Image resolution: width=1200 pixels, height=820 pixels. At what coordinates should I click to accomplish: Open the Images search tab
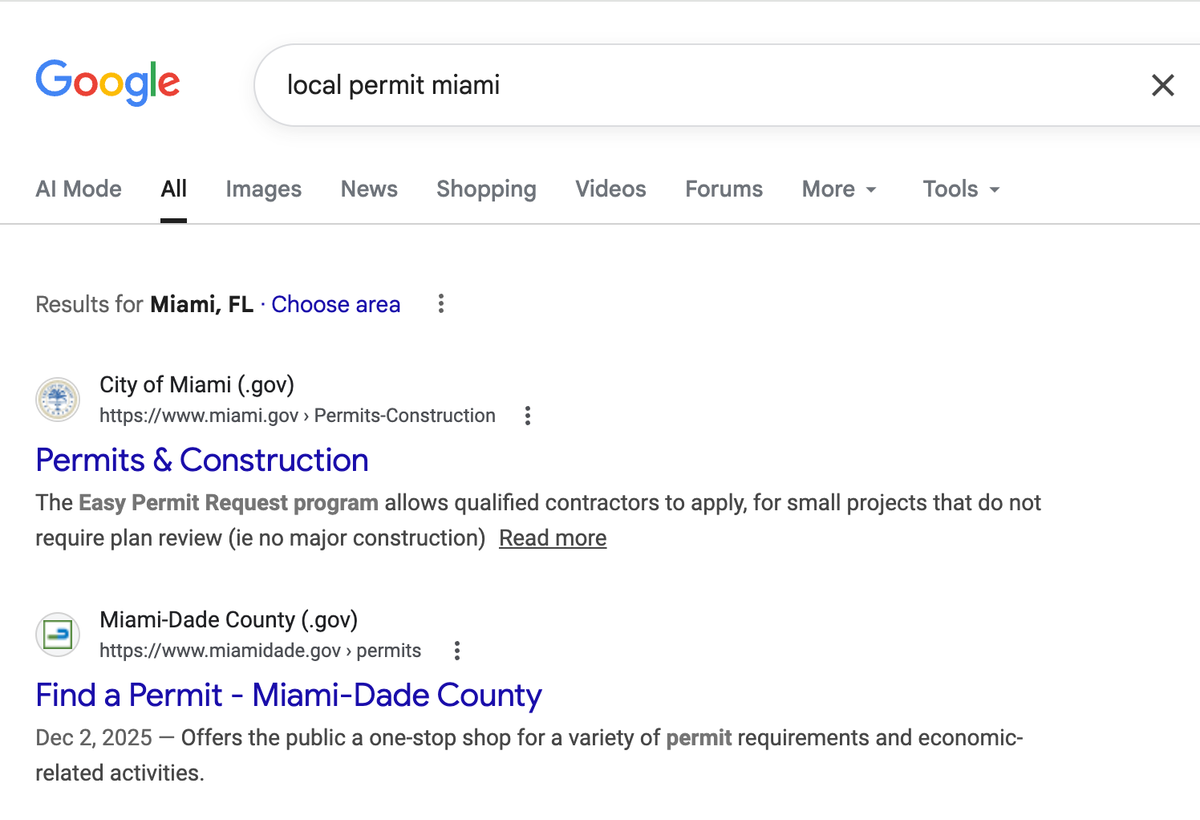pyautogui.click(x=263, y=189)
